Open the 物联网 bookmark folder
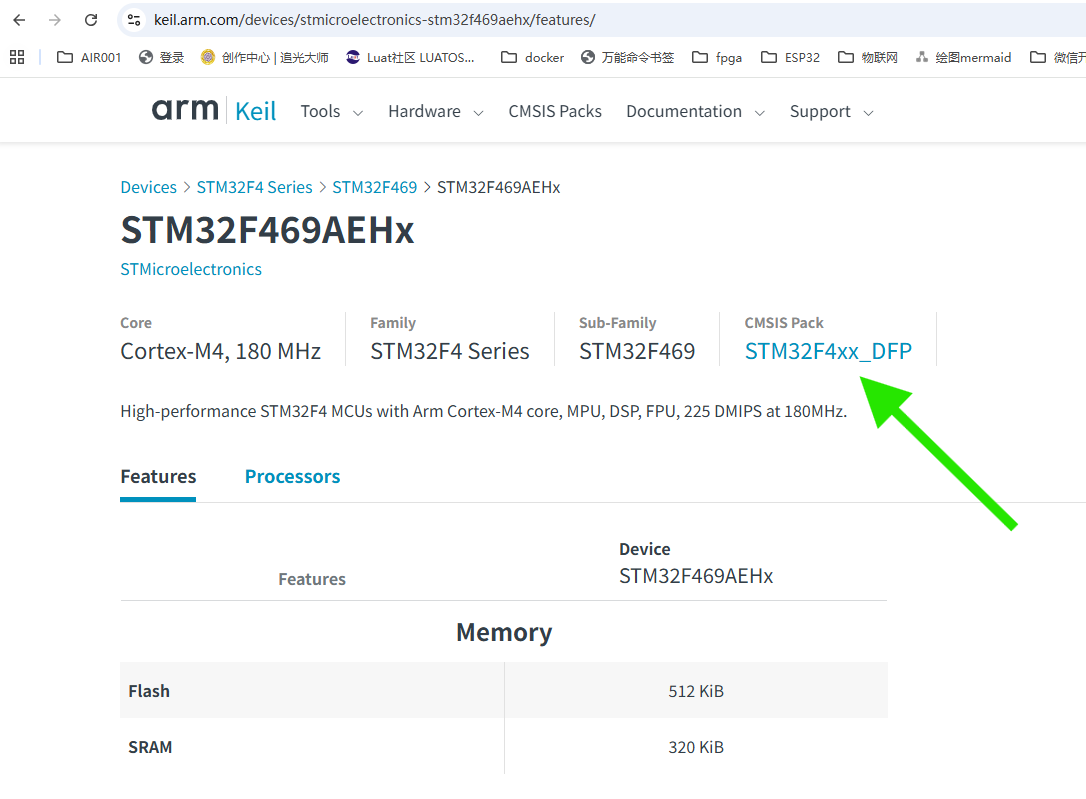Image resolution: width=1086 pixels, height=799 pixels. pos(868,57)
